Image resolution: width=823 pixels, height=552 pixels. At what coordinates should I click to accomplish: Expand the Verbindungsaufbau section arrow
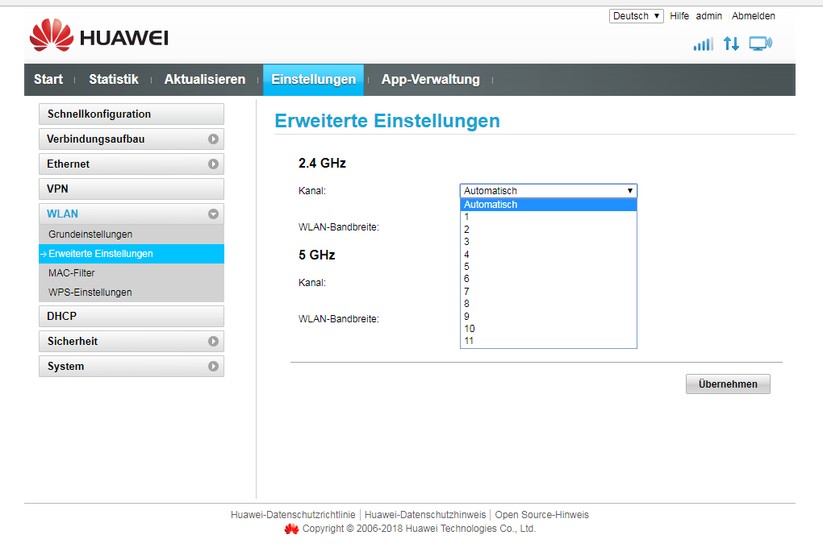213,140
